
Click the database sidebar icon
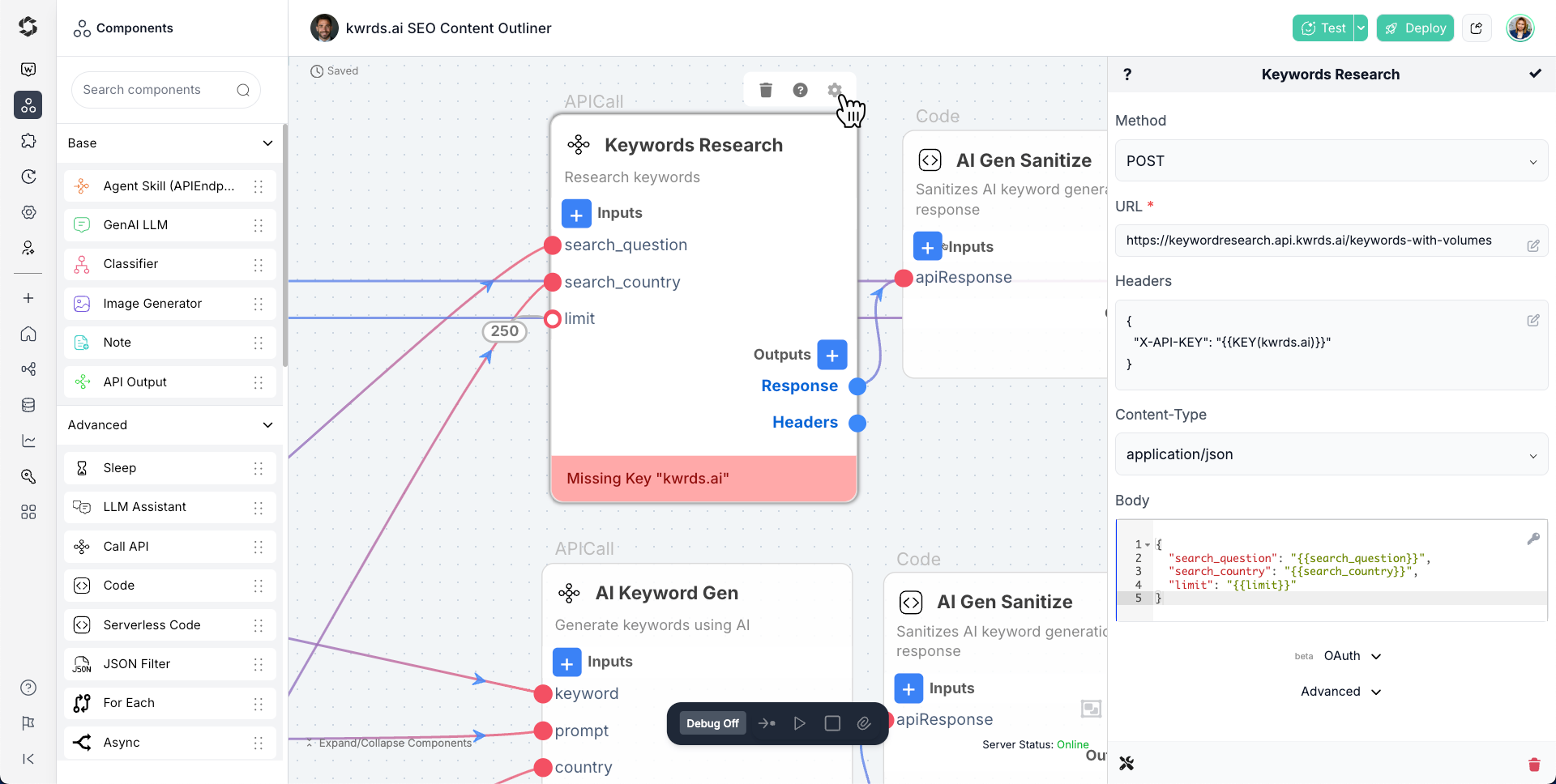coord(28,405)
